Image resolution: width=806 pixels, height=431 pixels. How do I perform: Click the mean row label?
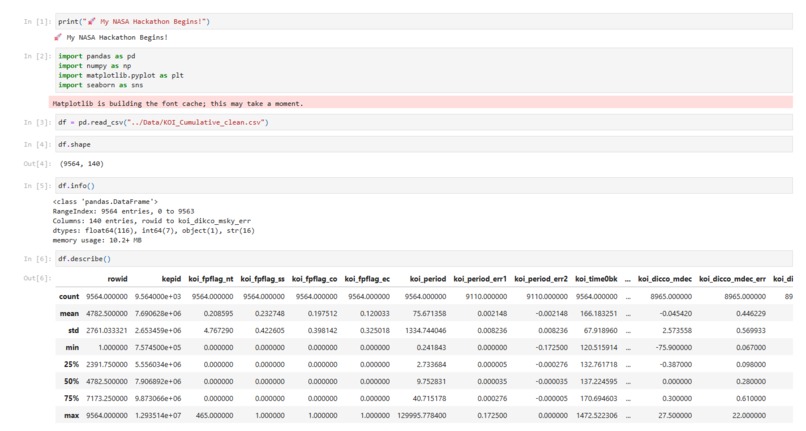click(x=69, y=314)
